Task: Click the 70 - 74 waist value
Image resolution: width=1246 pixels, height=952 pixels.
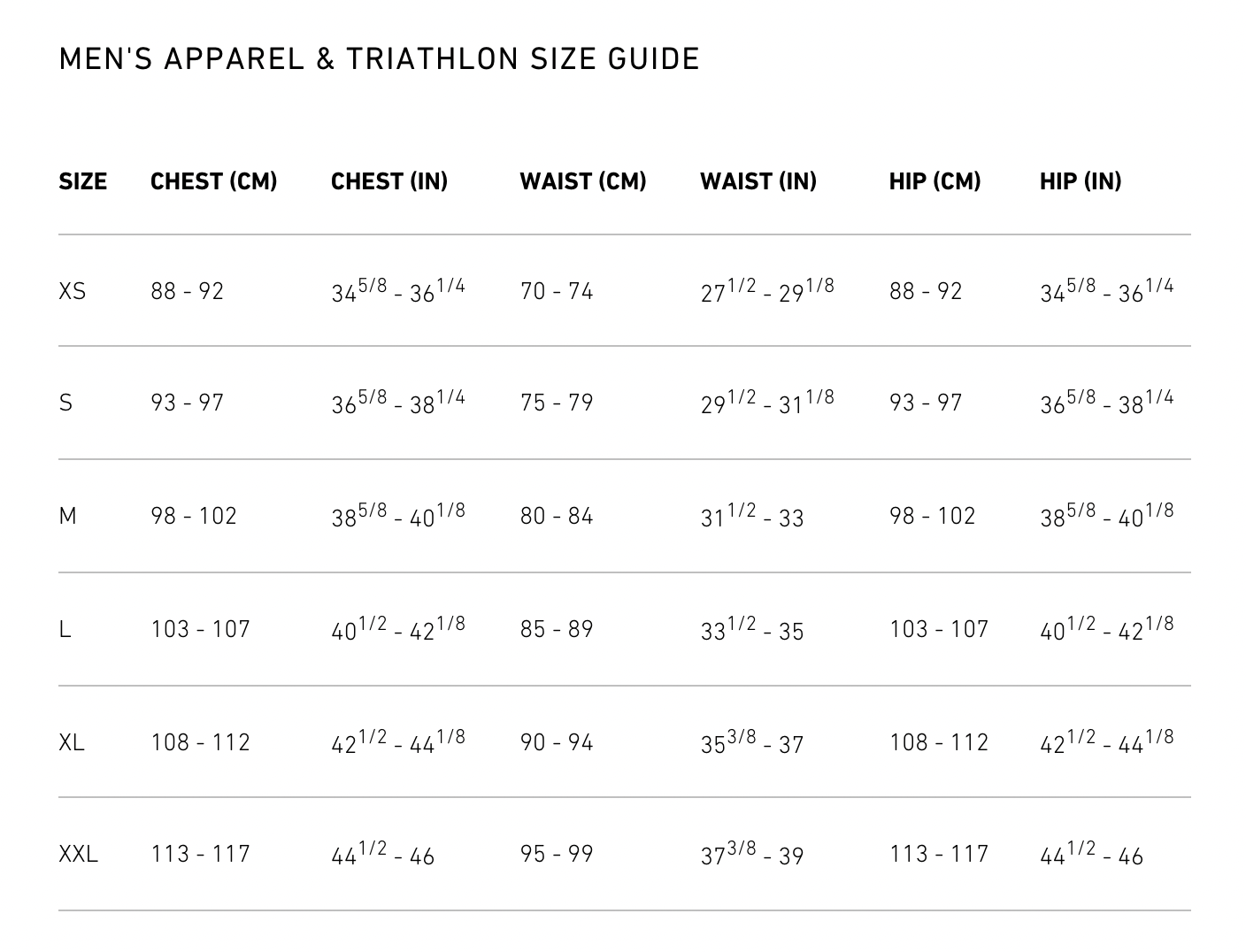Action: 557,291
